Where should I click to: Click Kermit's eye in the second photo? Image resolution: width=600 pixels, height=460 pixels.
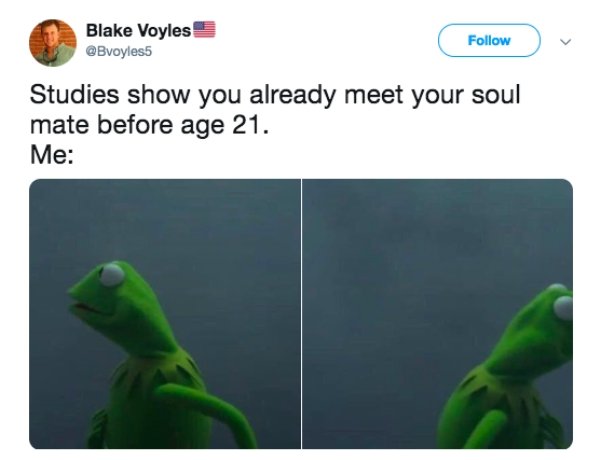(563, 308)
